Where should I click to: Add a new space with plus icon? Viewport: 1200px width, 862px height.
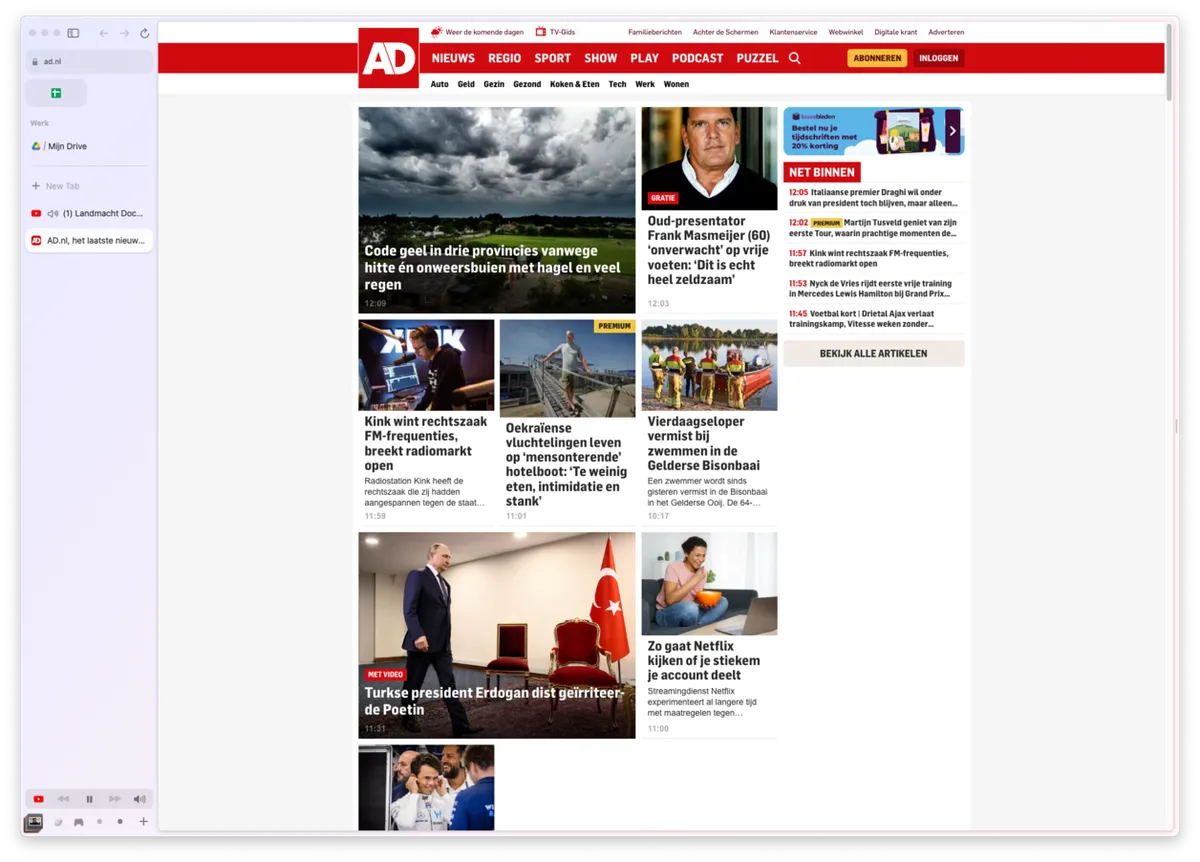point(143,822)
